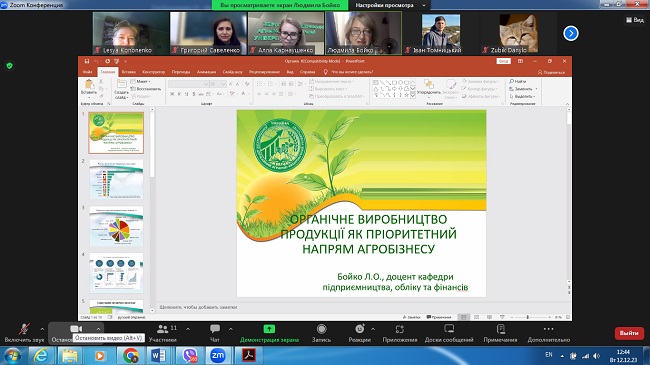The width and height of the screenshot is (650, 365).
Task: Click the green encryption shield icon
Action: point(10,66)
